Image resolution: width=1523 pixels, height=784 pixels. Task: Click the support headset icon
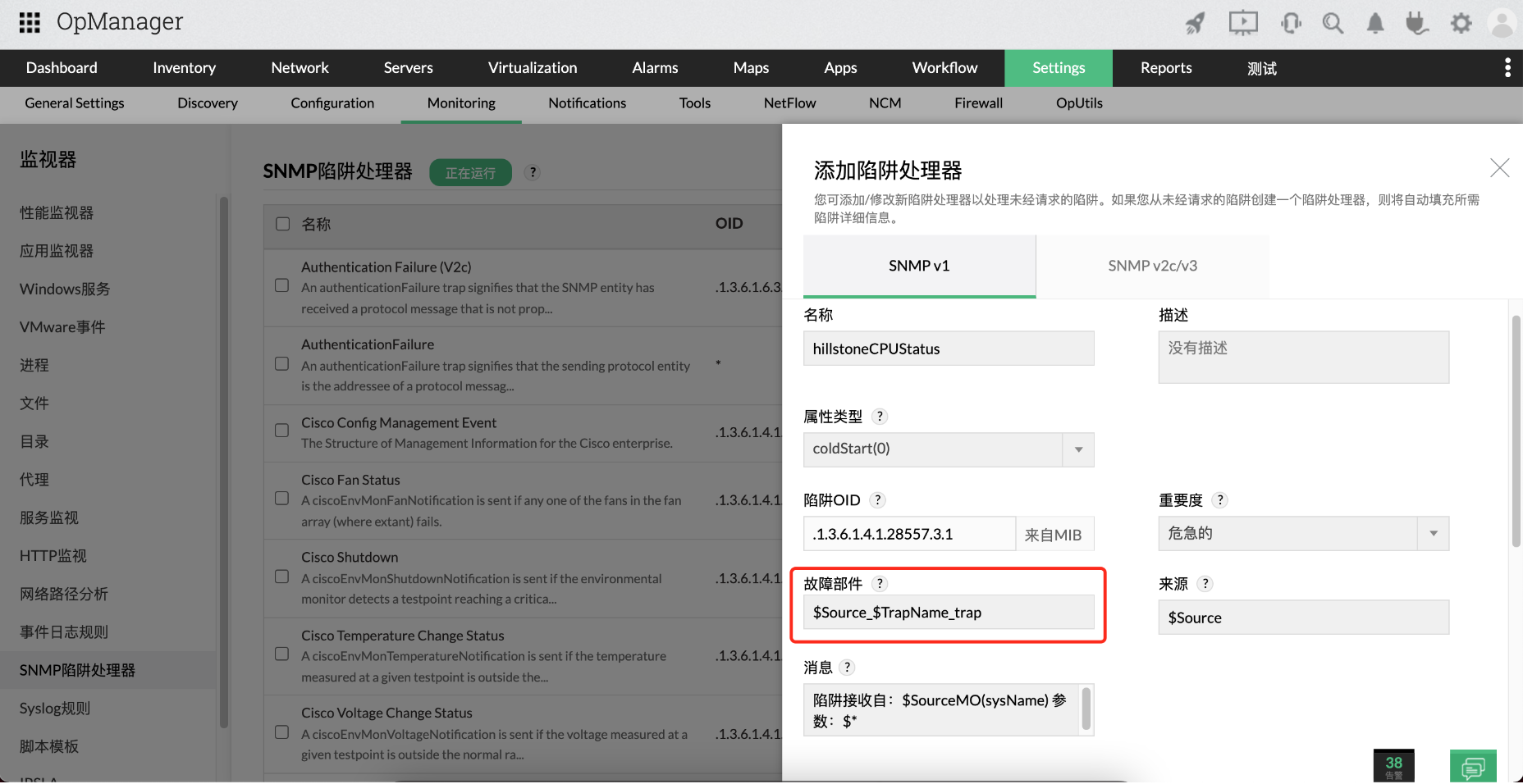tap(1291, 23)
